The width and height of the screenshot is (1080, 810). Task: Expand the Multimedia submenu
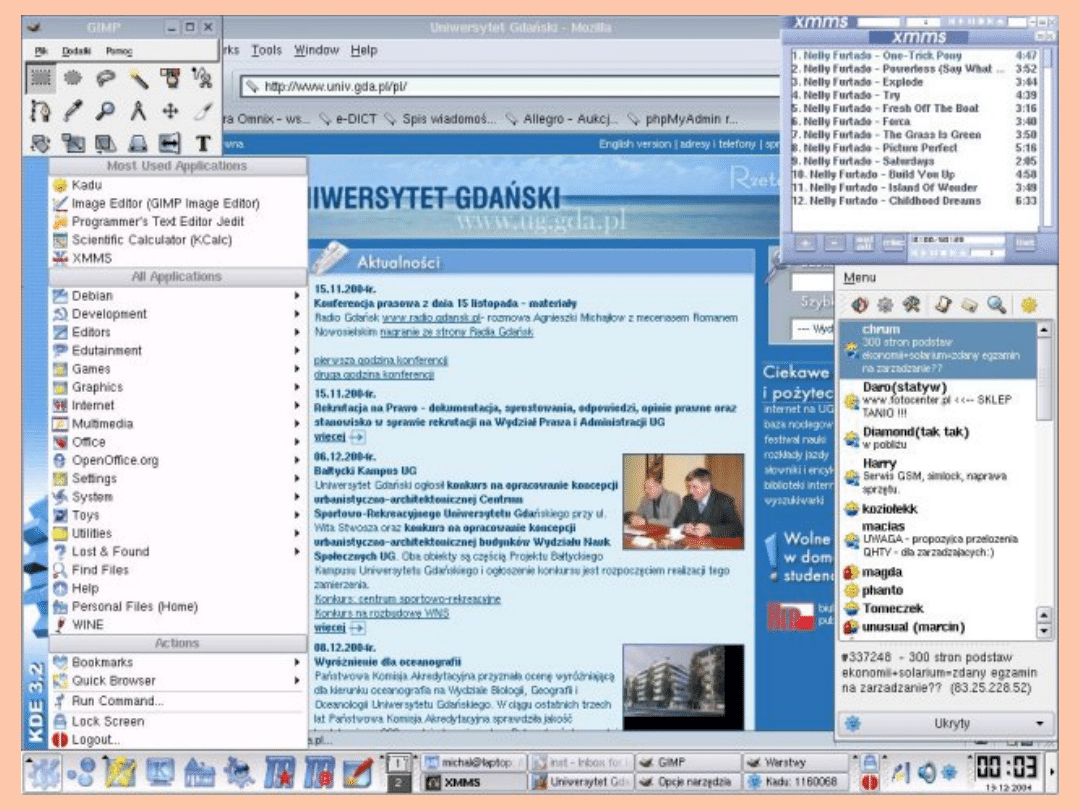pos(178,424)
